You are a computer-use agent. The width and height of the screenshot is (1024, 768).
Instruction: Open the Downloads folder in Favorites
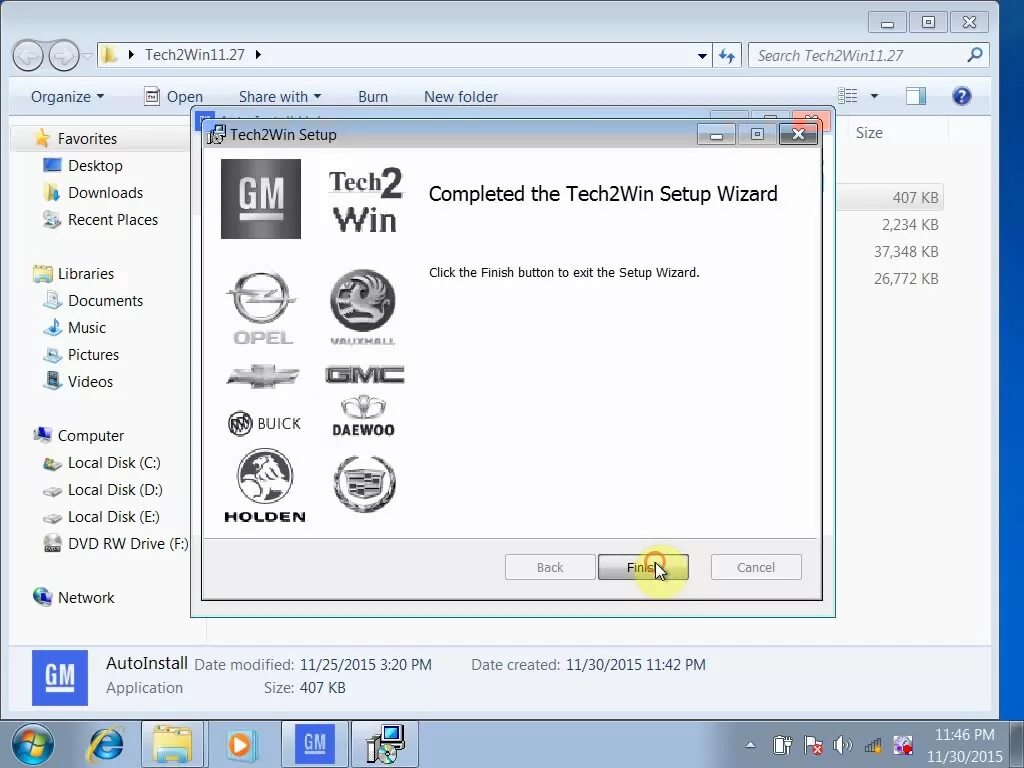105,193
